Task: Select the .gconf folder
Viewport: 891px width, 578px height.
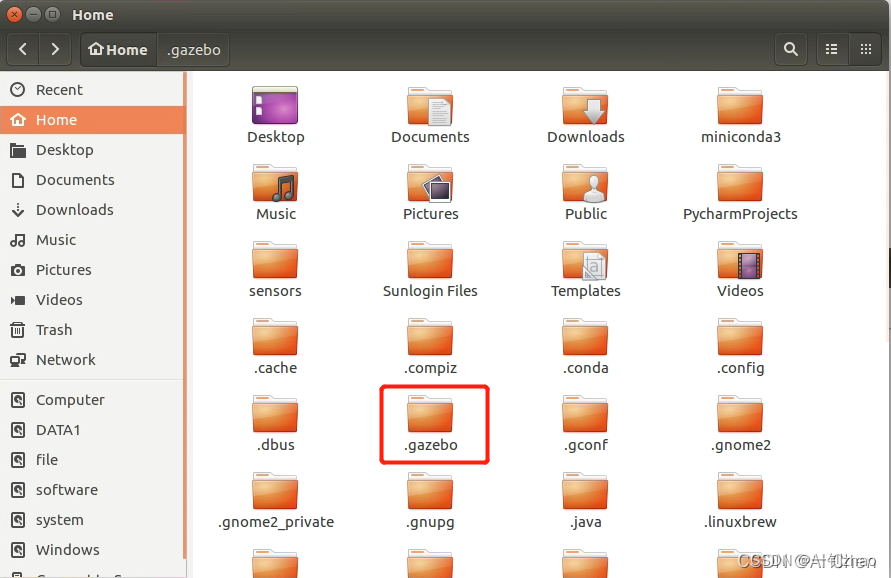Action: click(x=585, y=423)
